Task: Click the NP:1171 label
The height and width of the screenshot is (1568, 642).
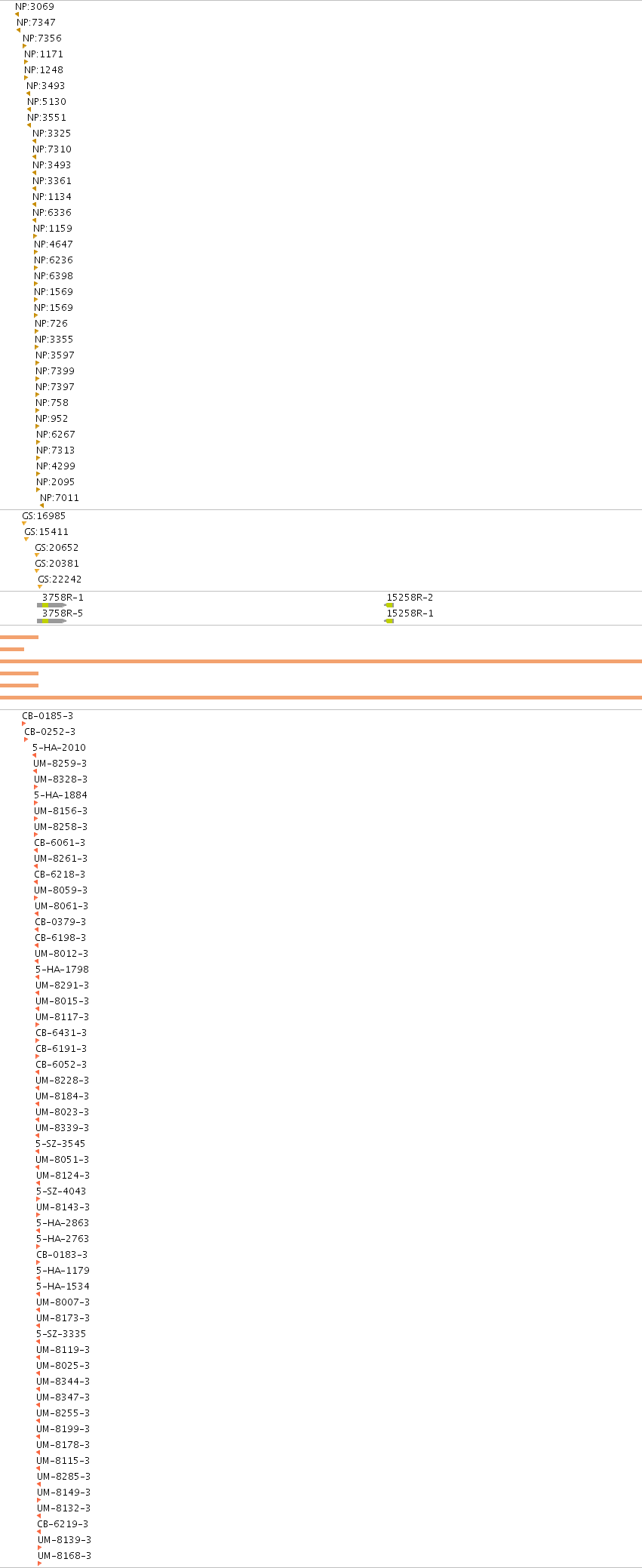Action: pyautogui.click(x=44, y=54)
